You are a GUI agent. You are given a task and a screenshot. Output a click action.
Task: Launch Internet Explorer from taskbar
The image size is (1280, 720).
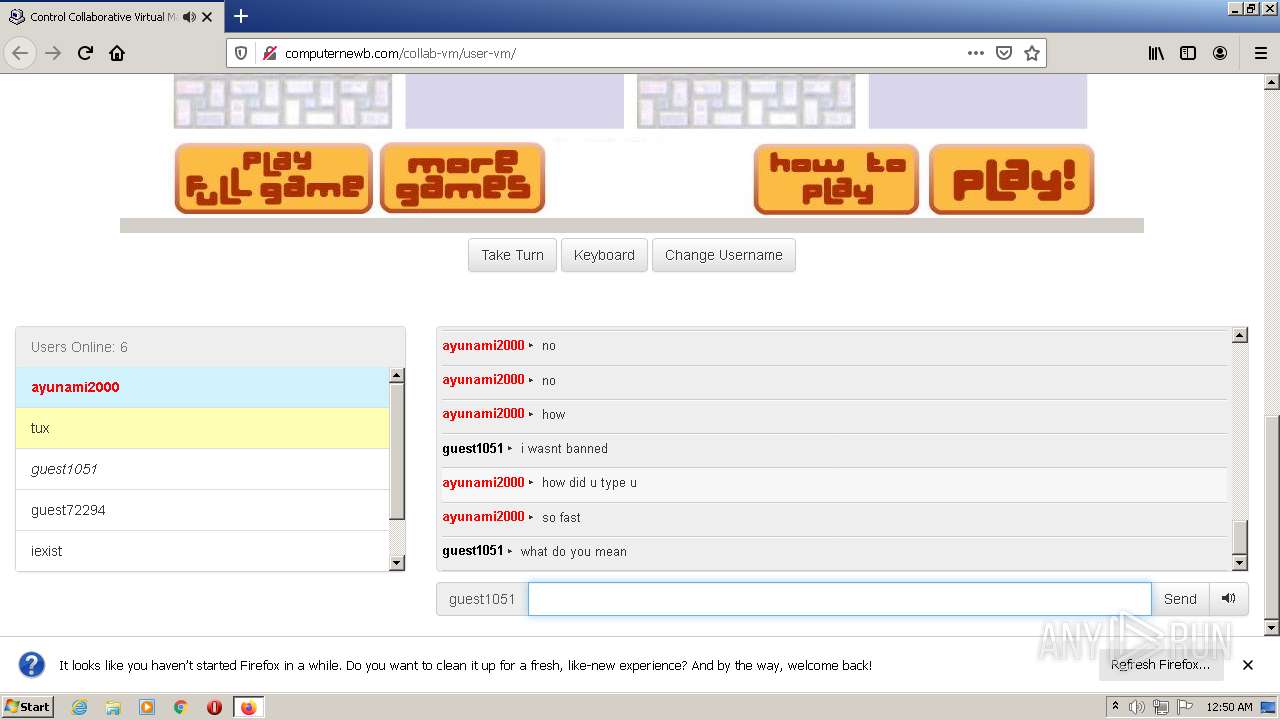pyautogui.click(x=79, y=707)
